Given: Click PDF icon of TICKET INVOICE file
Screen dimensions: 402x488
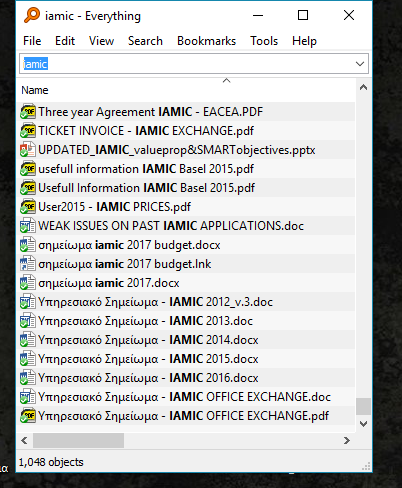Looking at the screenshot, I should 28,131.
